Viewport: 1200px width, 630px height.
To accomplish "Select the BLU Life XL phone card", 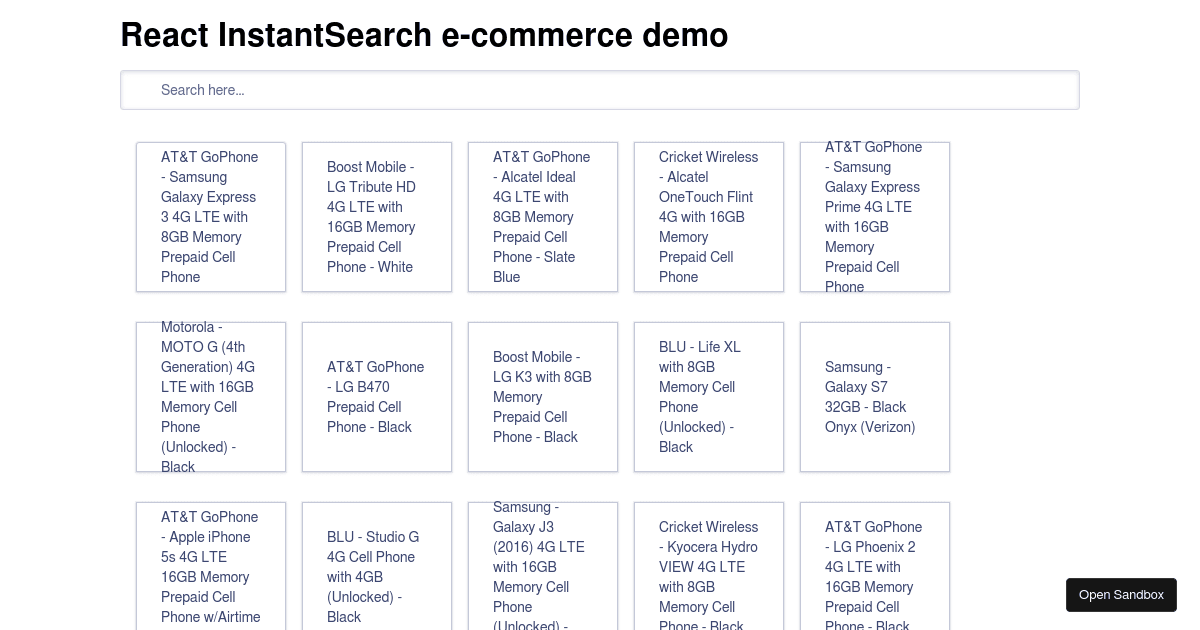I will pos(709,397).
